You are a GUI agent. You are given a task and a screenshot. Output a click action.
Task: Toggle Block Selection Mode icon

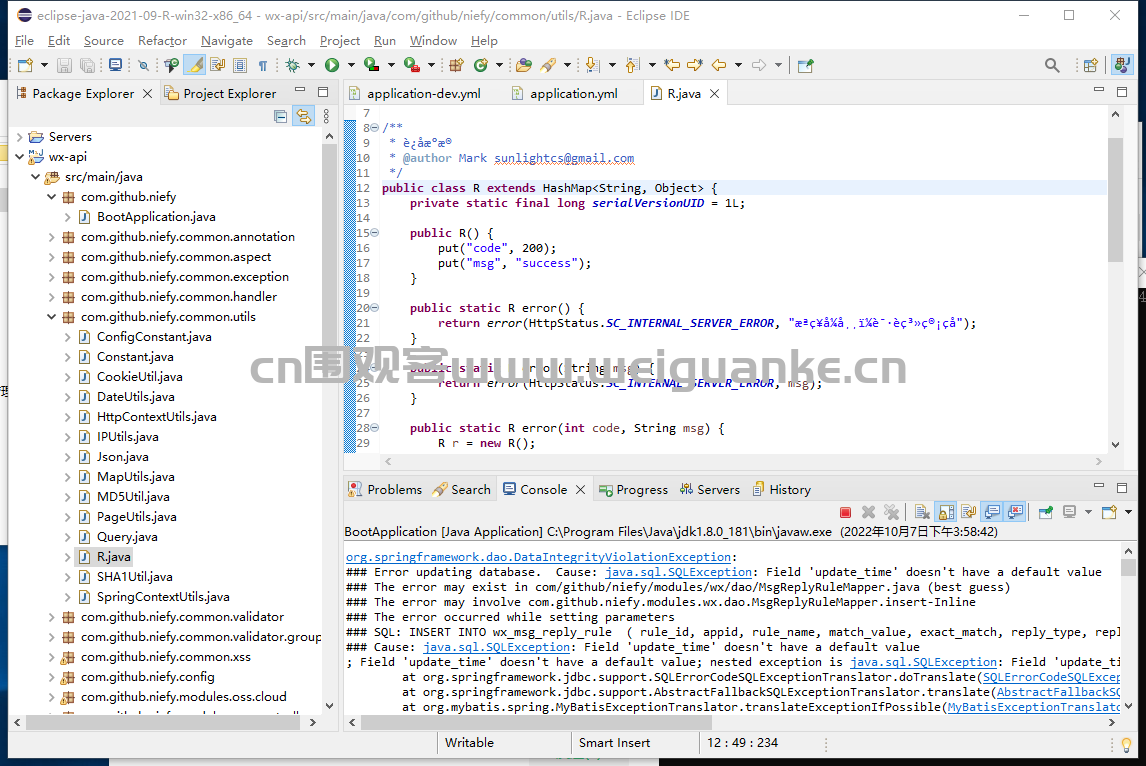tap(240, 66)
